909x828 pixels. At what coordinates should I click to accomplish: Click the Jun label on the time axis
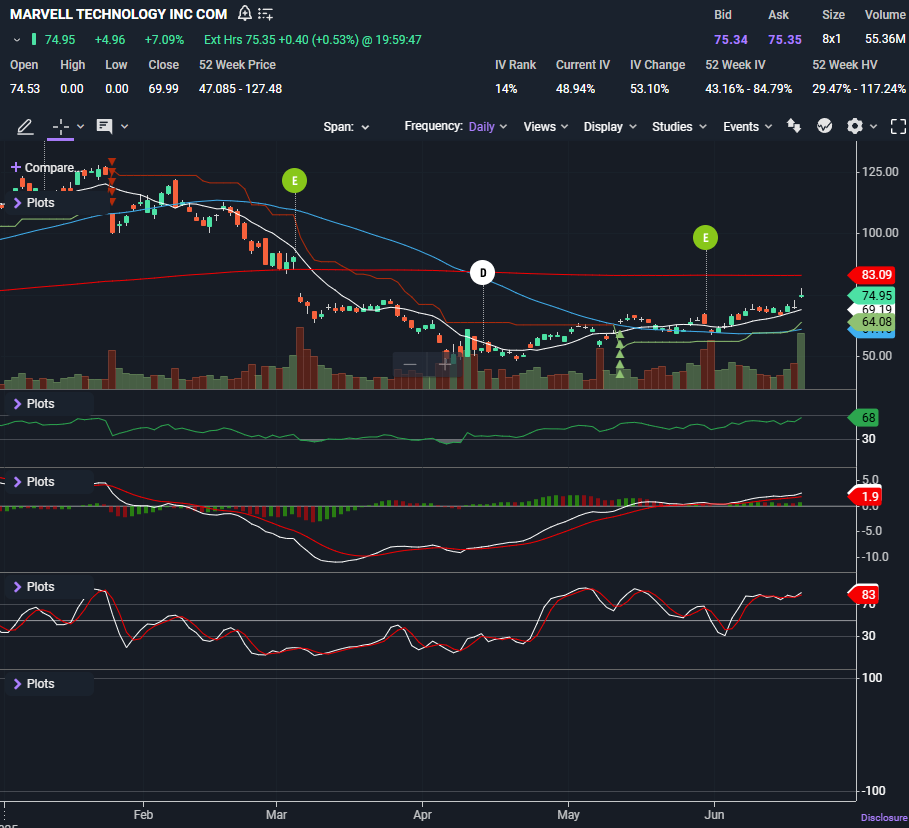pos(714,815)
